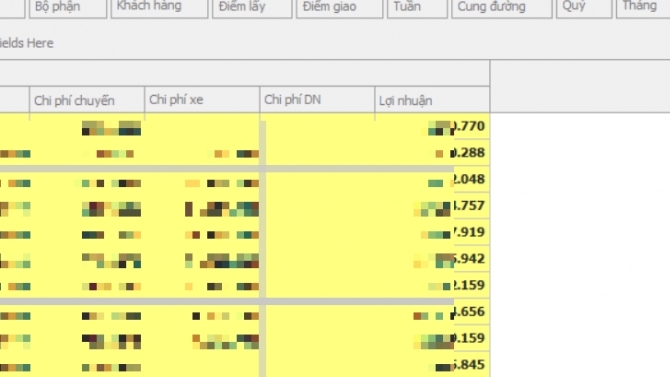Sort by Chi phí chuyến column header
Screen dimensions: 670x377
pos(87,100)
